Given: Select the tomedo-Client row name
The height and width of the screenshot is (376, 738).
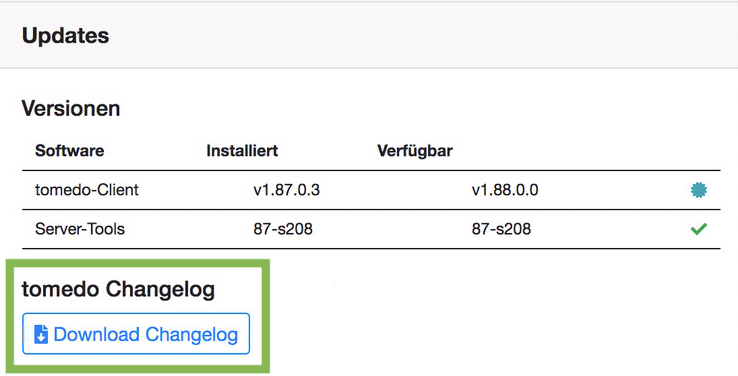Looking at the screenshot, I should tap(87, 190).
